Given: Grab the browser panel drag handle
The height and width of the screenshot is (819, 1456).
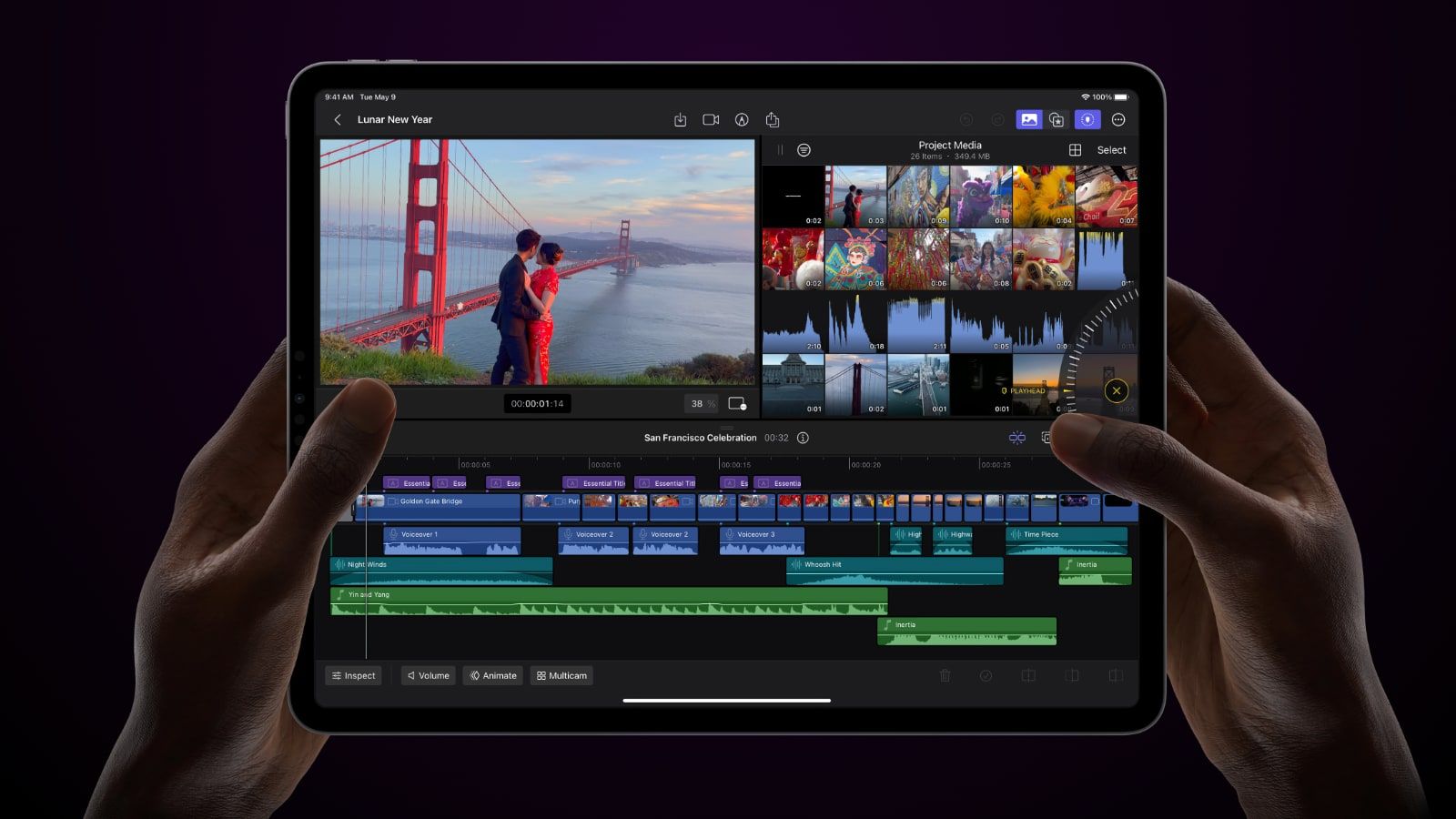Looking at the screenshot, I should (780, 150).
